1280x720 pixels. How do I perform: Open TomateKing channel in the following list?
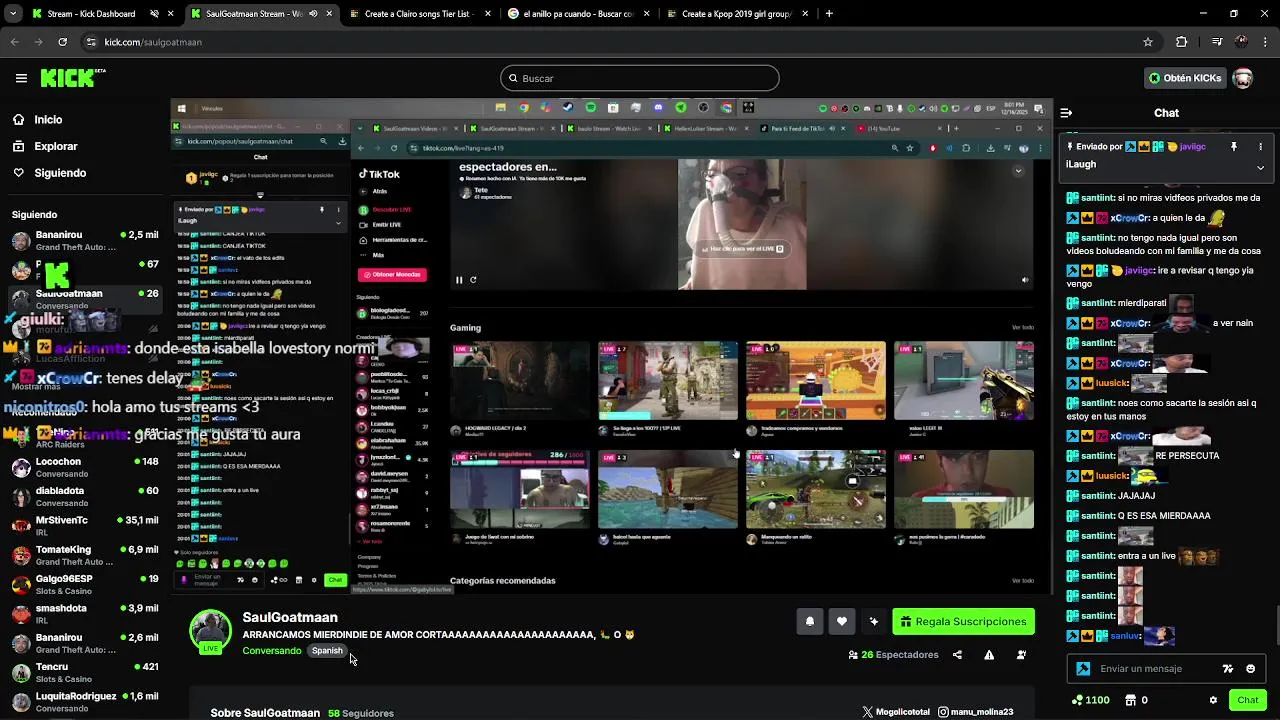click(x=84, y=555)
